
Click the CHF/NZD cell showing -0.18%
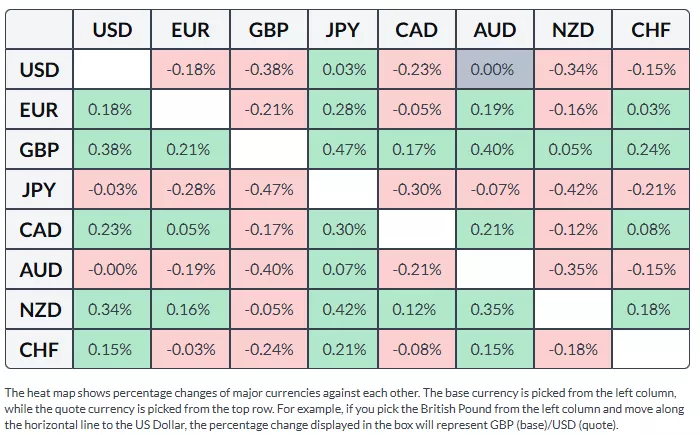pos(572,350)
